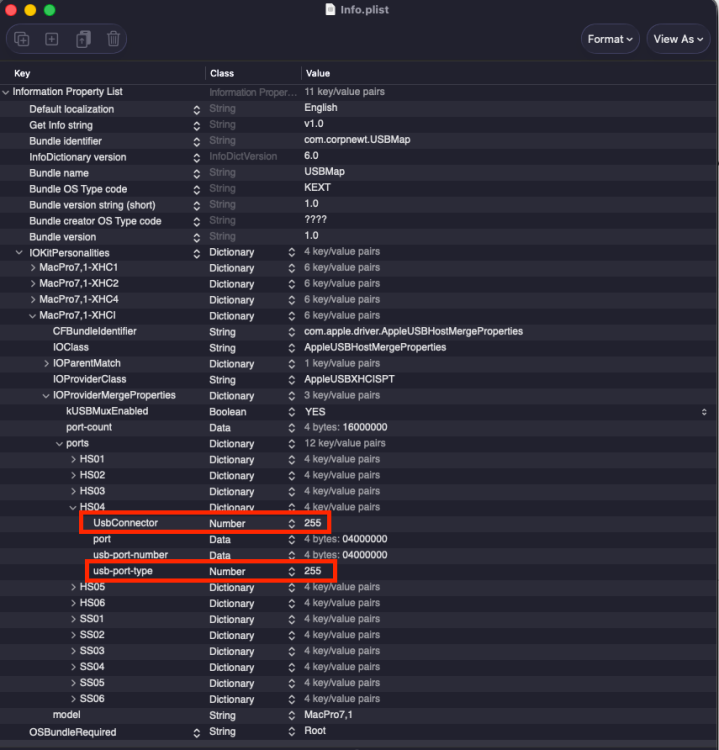Open key popup arrows for Default localization

tap(197, 110)
